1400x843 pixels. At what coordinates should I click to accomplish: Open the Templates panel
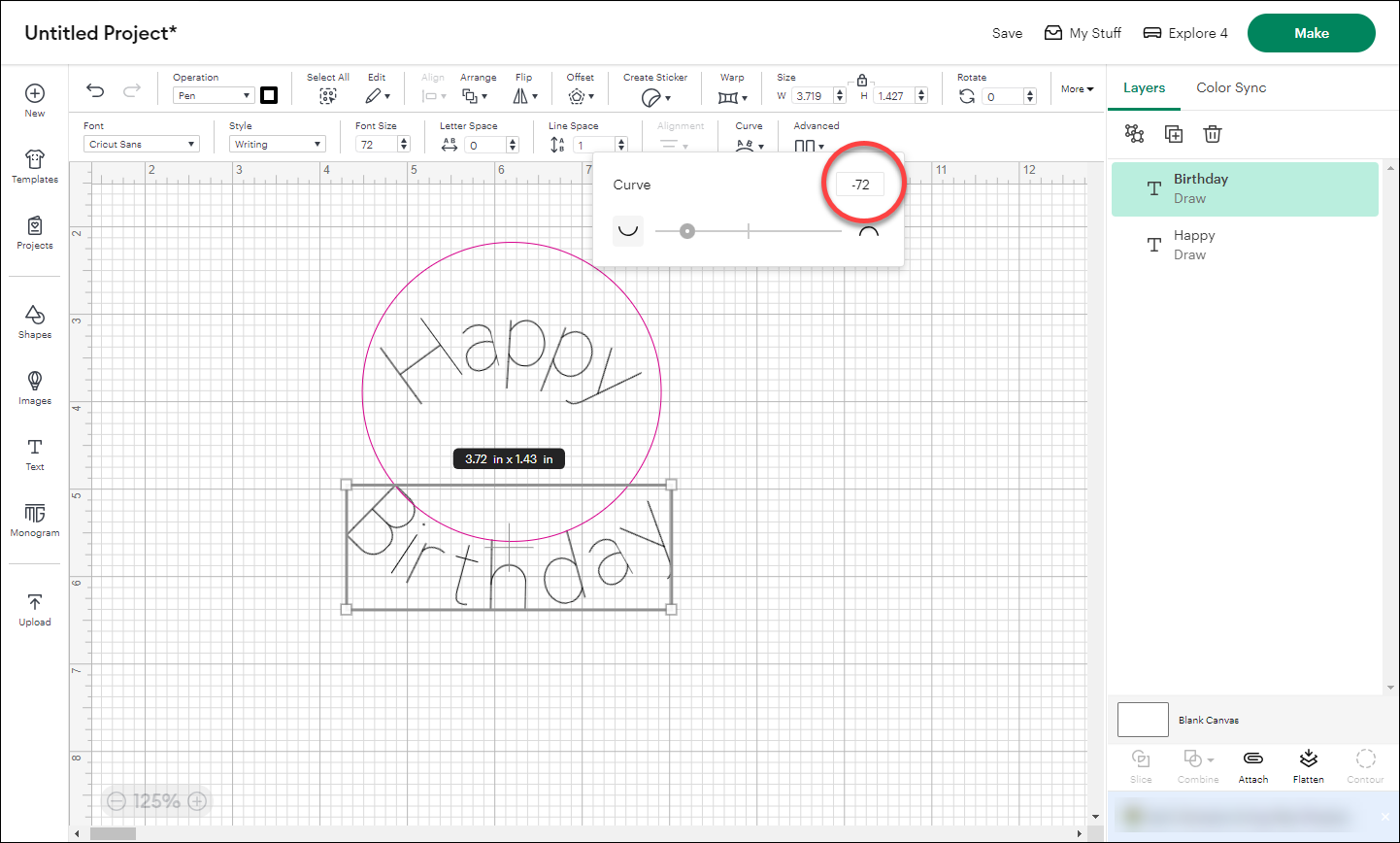coord(34,165)
